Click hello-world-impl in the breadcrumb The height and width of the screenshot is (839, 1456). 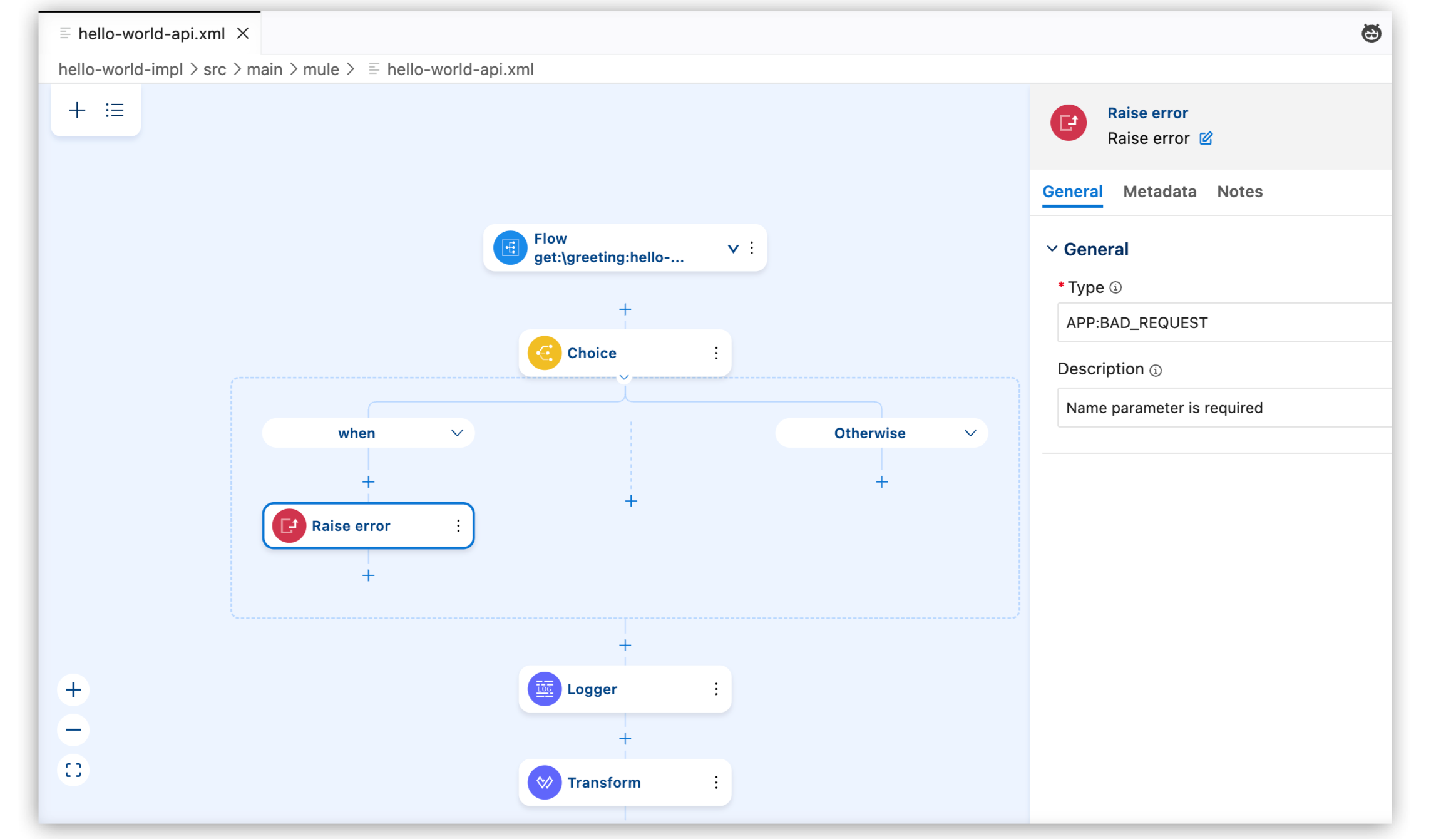[120, 69]
